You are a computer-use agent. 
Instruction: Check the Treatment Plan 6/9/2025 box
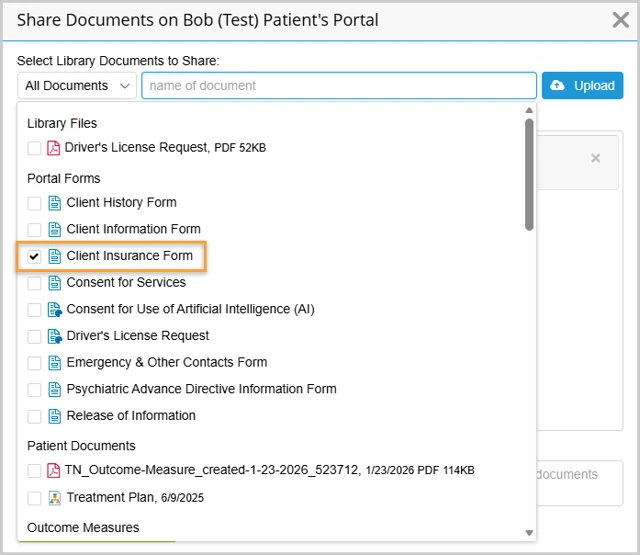[34, 498]
